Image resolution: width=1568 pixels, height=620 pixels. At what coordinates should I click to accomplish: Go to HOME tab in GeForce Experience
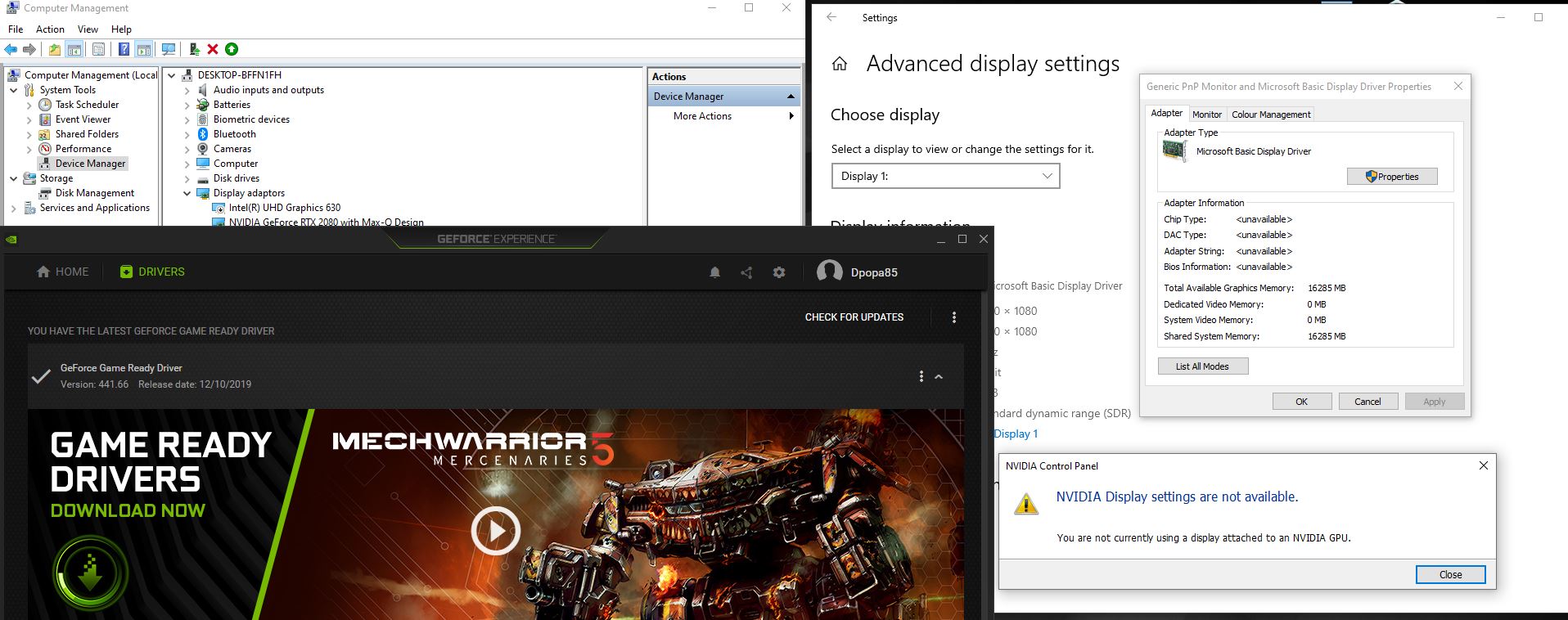tap(63, 272)
